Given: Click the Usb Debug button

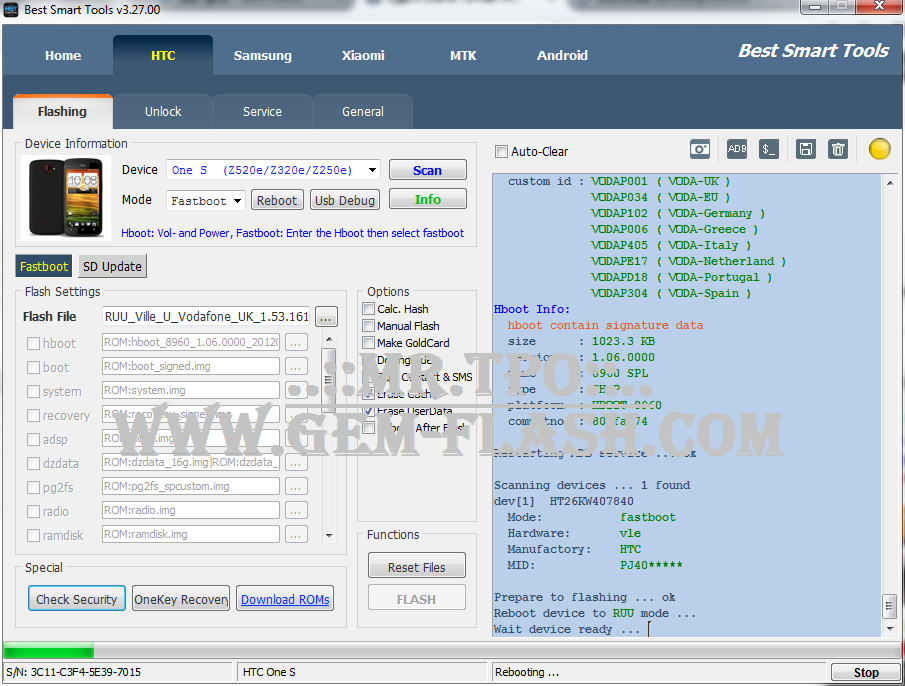Looking at the screenshot, I should click(x=345, y=200).
